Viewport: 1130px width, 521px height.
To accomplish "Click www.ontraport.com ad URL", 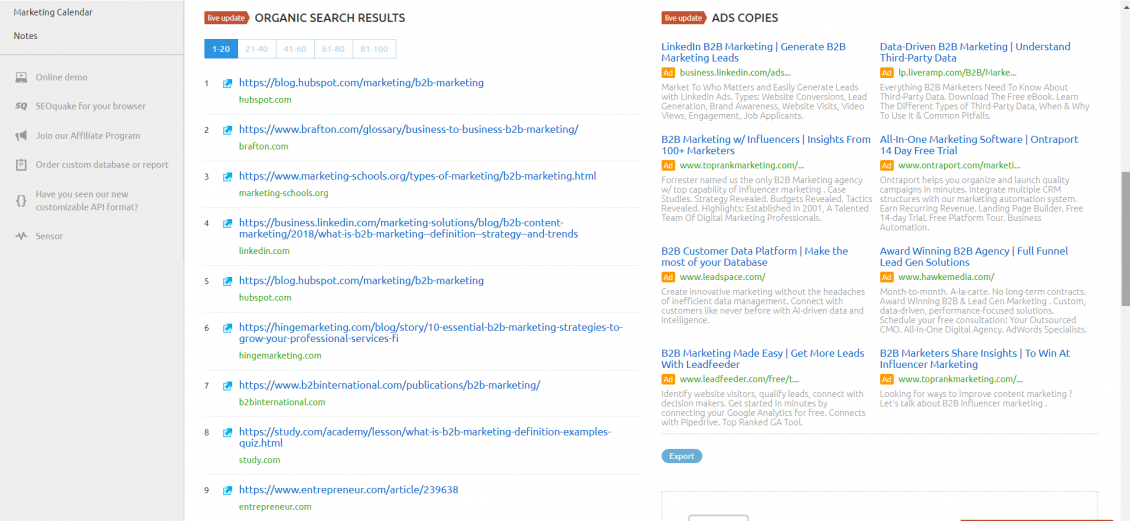I will [x=960, y=166].
